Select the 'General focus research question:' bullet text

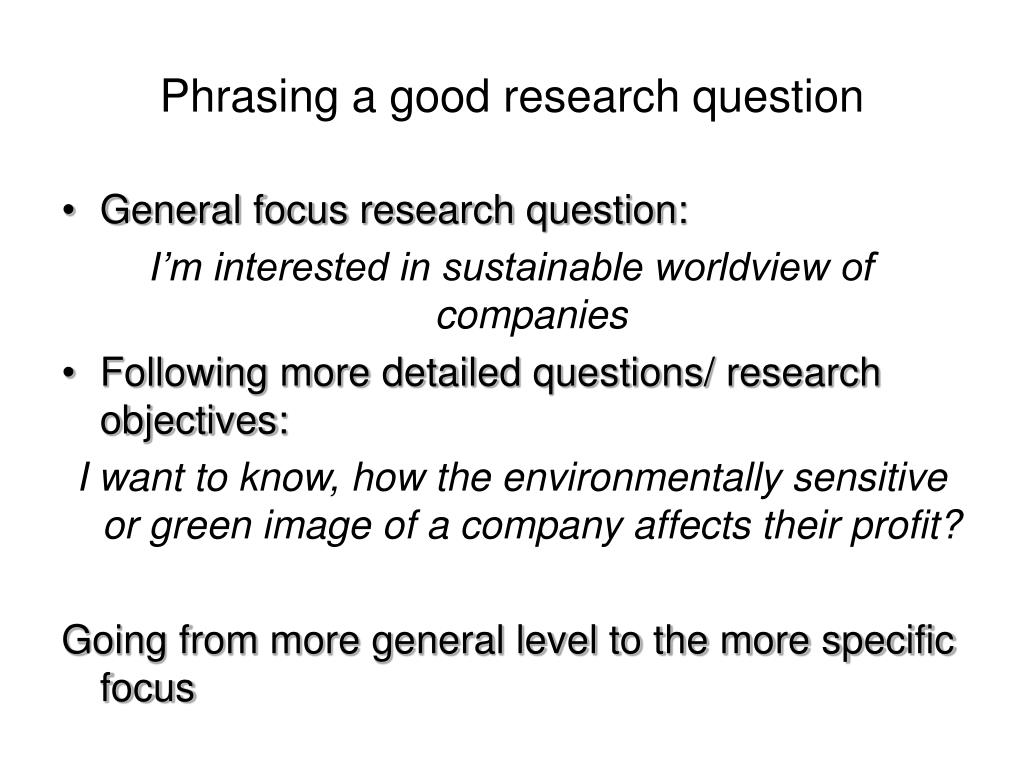point(394,212)
